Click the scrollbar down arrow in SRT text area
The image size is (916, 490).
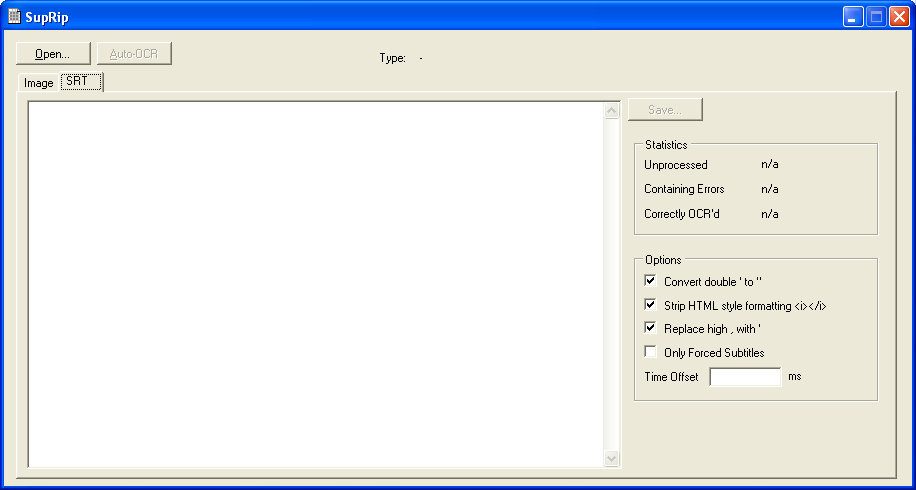click(612, 458)
